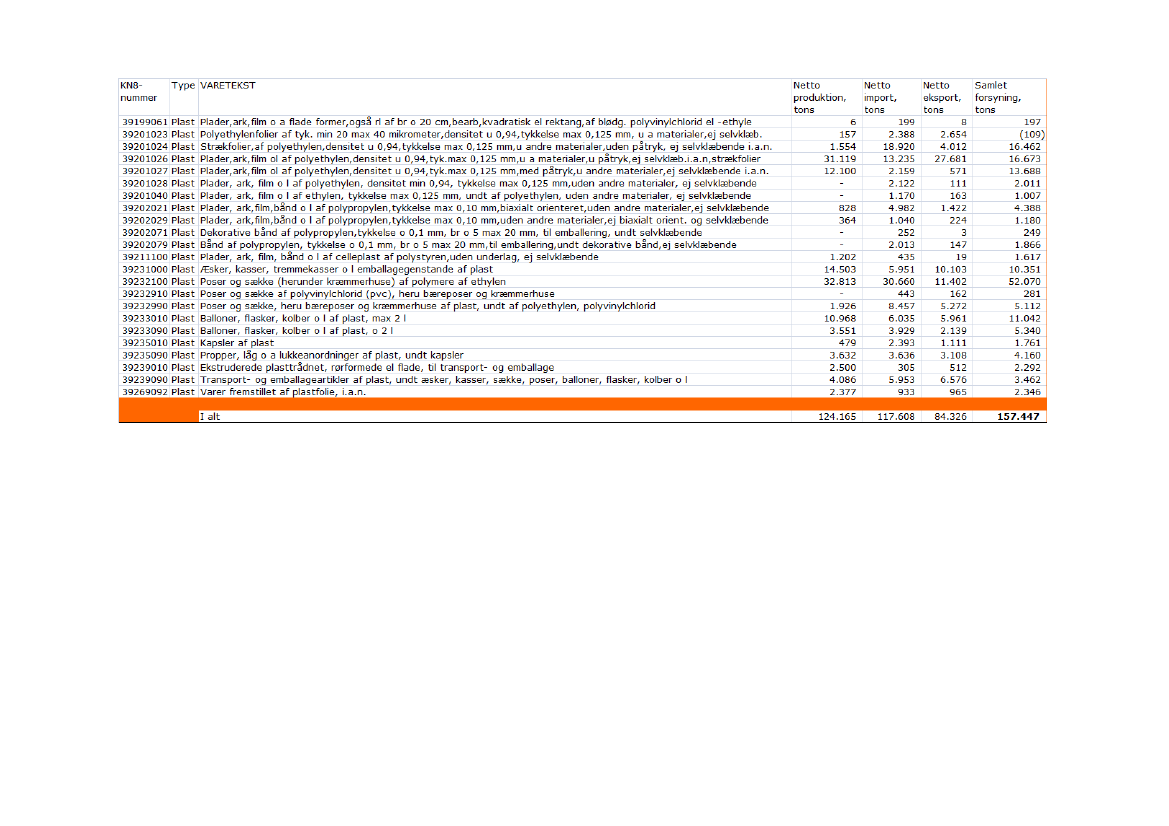Click KN8 code 39201026
This screenshot has height=826, width=1169.
(145, 159)
